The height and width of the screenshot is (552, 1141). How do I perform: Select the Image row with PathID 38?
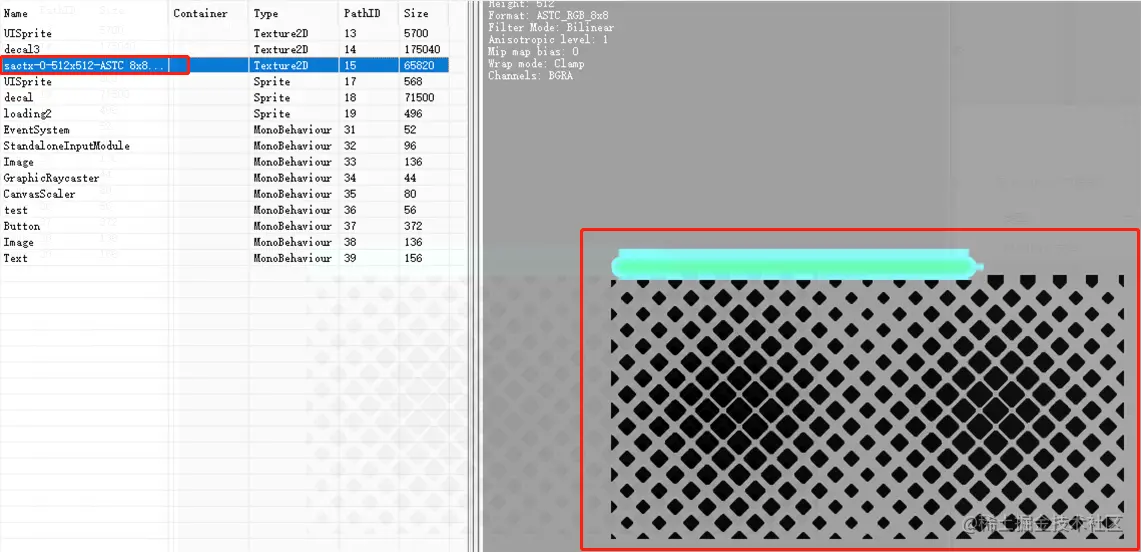point(18,241)
